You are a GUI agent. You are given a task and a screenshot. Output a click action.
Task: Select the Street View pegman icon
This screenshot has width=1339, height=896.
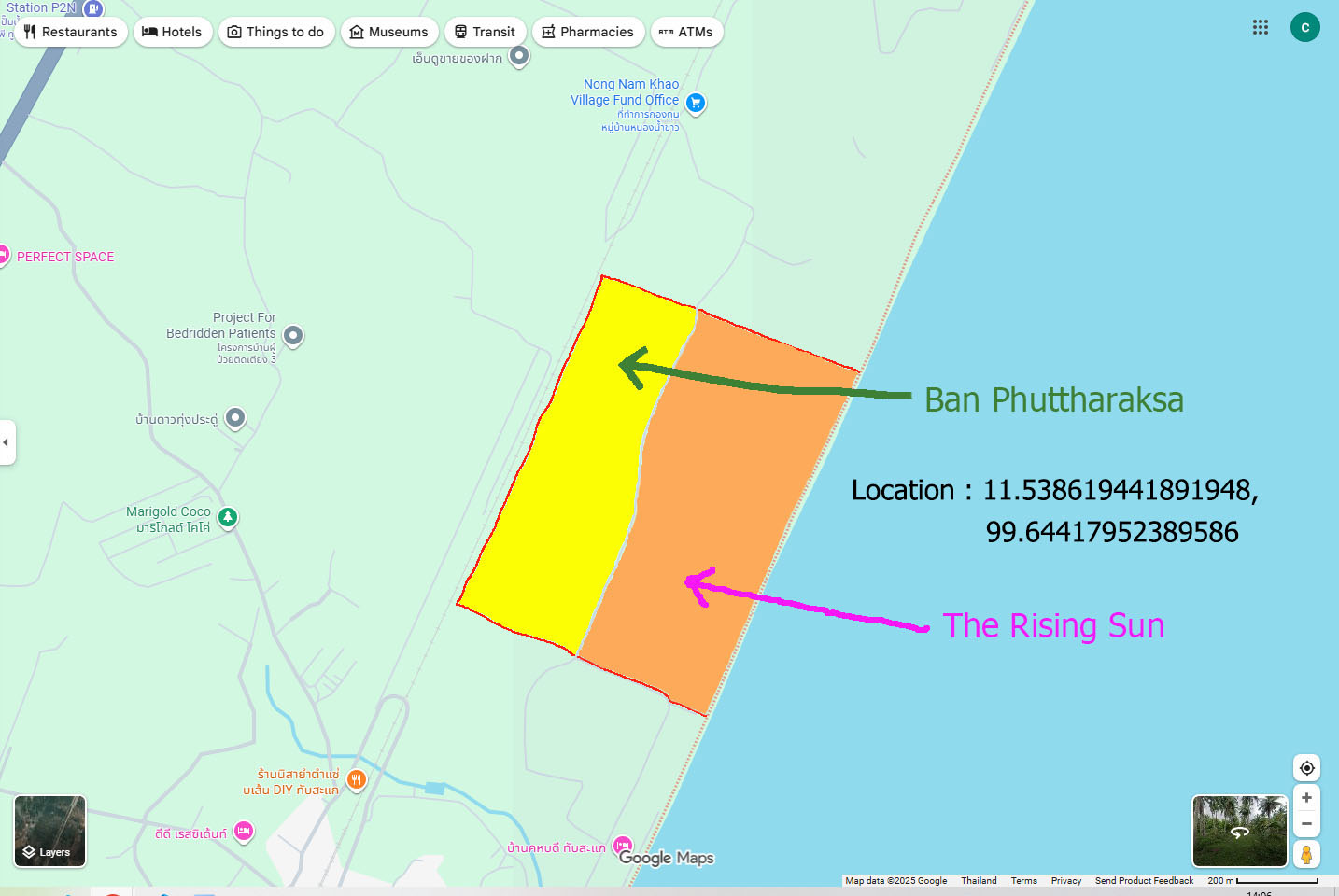coord(1306,854)
